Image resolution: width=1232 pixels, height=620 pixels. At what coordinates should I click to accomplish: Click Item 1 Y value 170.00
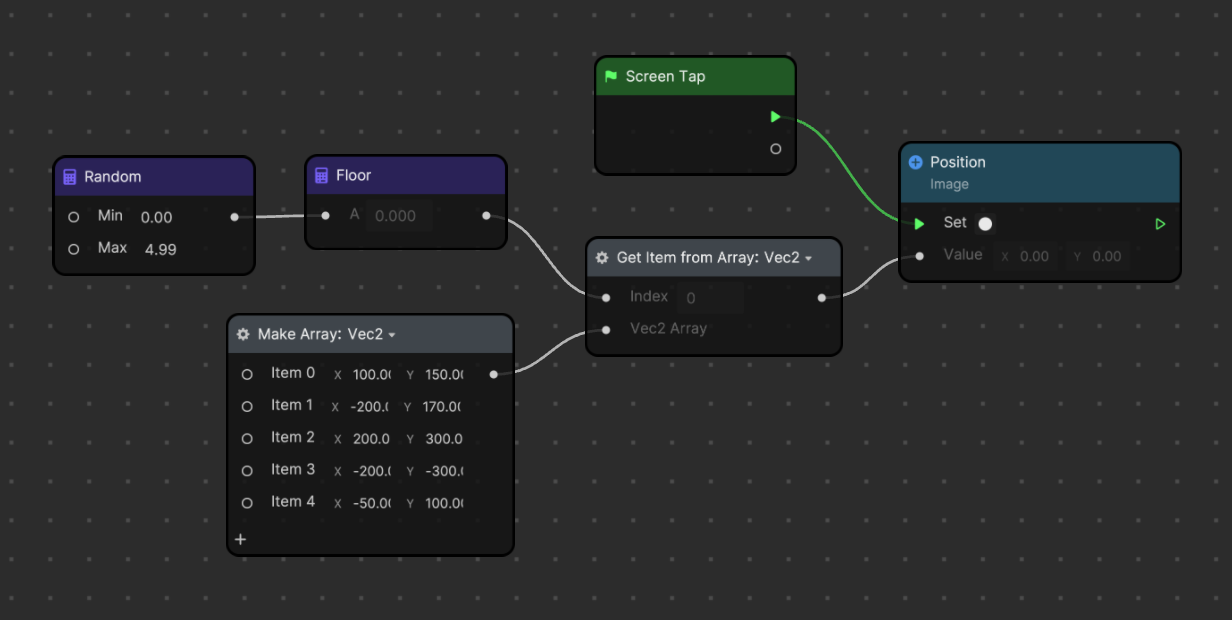[x=441, y=407]
